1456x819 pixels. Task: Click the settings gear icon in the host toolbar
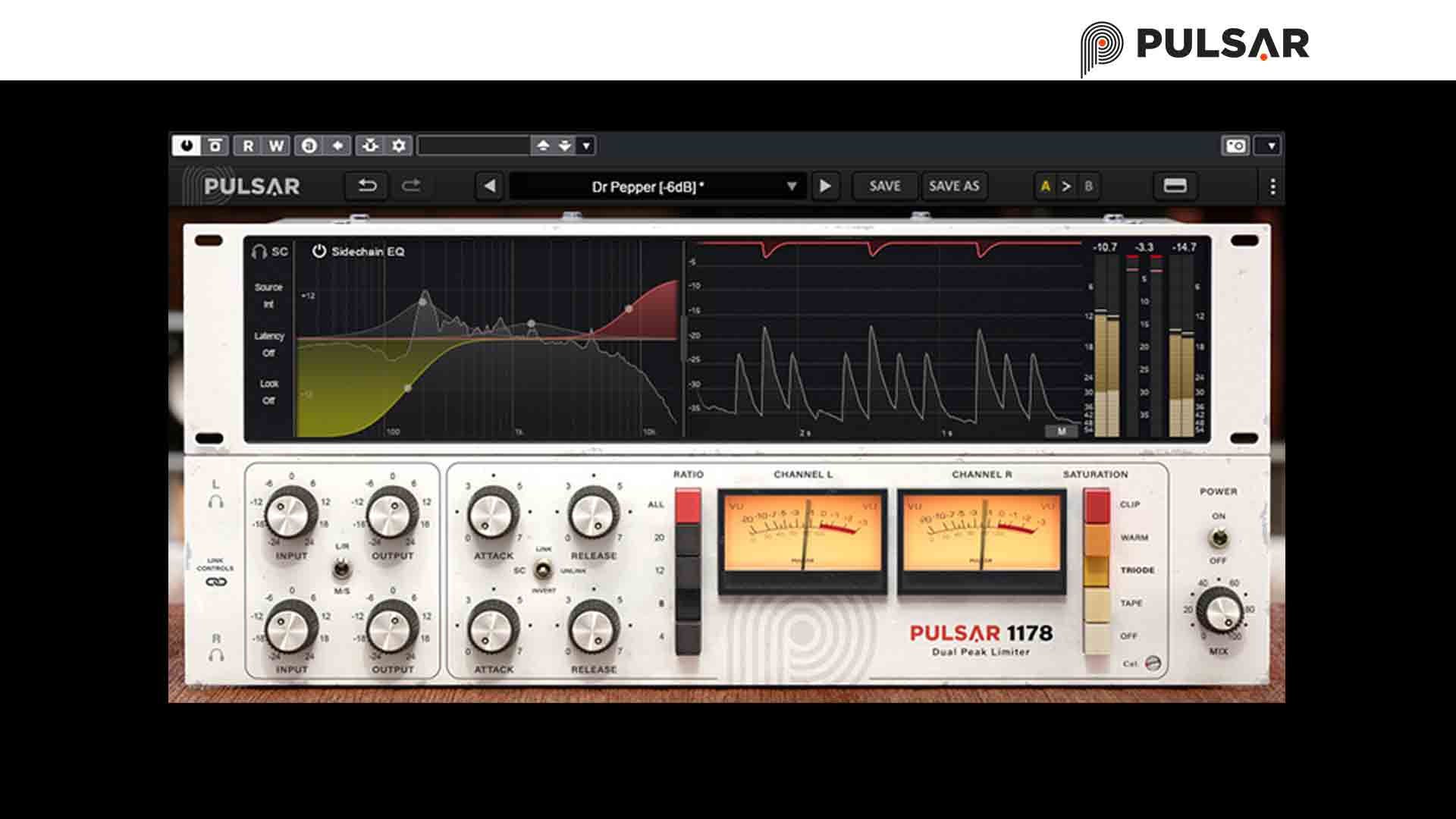[x=400, y=145]
